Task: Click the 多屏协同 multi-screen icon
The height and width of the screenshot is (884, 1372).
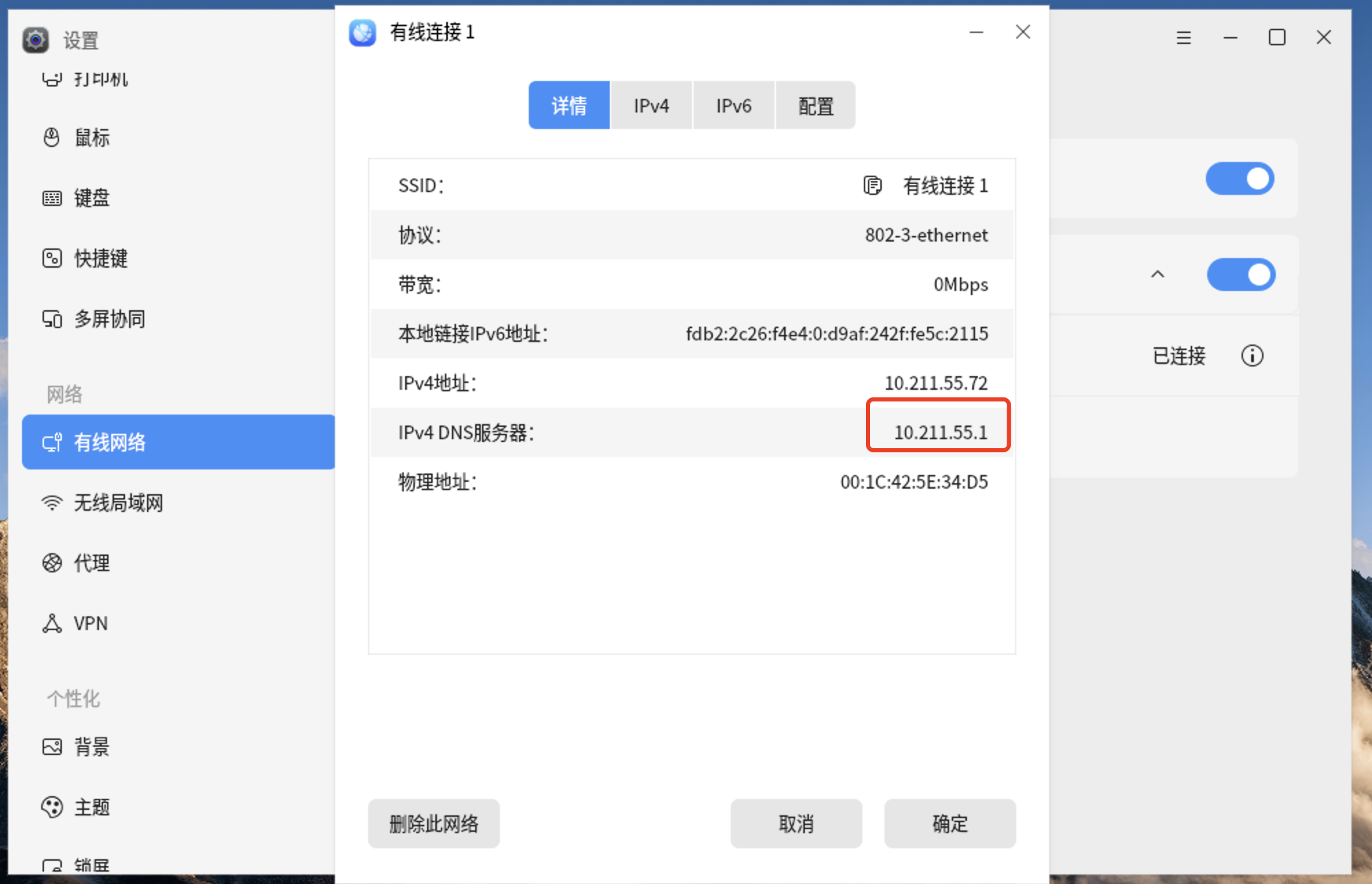Action: pos(52,319)
